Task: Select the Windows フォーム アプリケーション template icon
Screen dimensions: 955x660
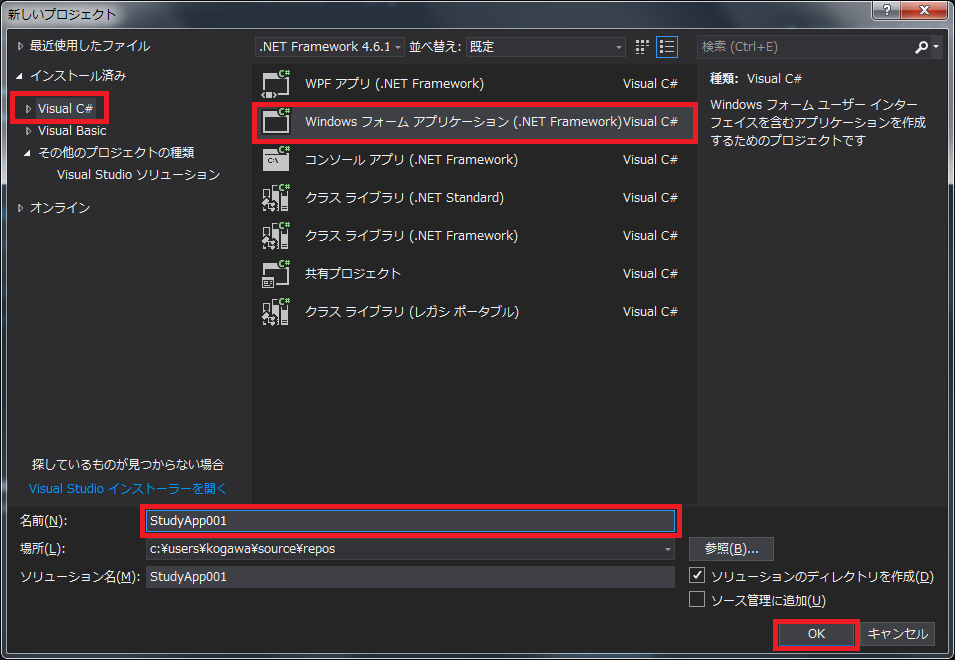Action: point(275,122)
